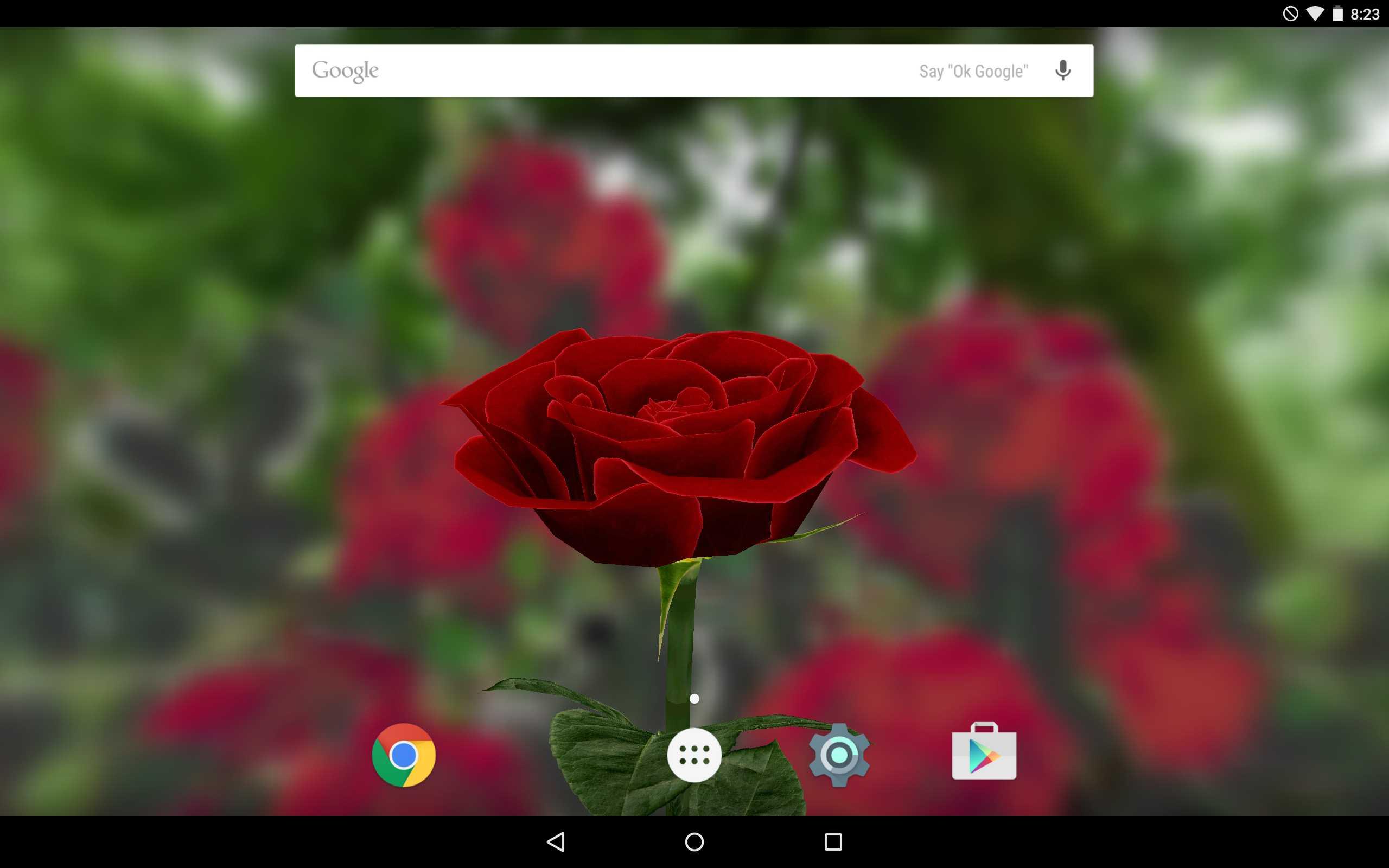Tap the Wi-Fi status icon
This screenshot has width=1389, height=868.
1314,14
